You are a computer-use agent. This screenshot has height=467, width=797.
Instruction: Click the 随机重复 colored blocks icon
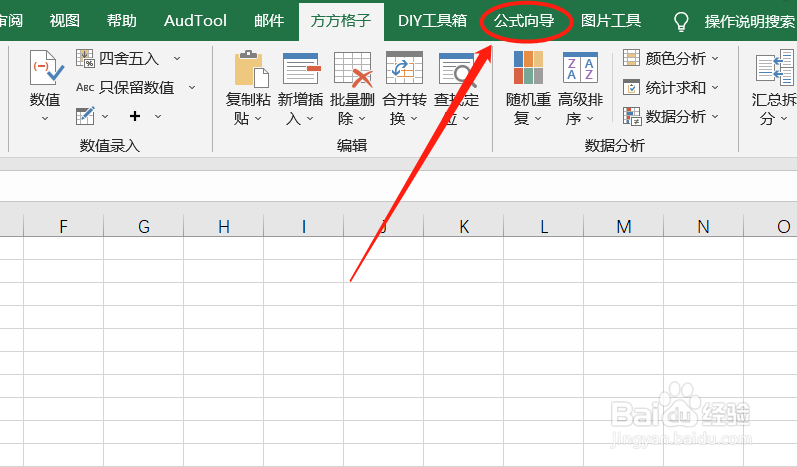(x=528, y=68)
